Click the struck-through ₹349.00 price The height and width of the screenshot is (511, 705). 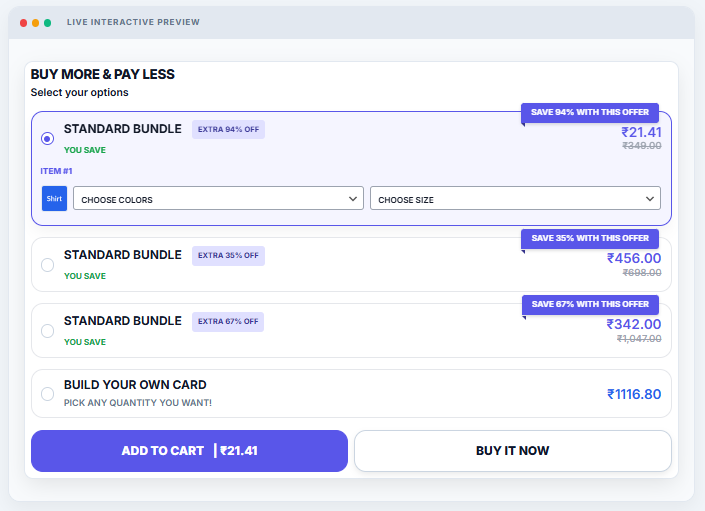point(642,146)
